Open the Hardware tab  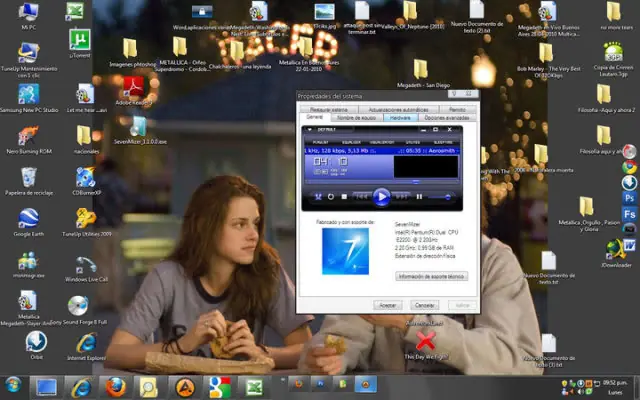tap(400, 118)
